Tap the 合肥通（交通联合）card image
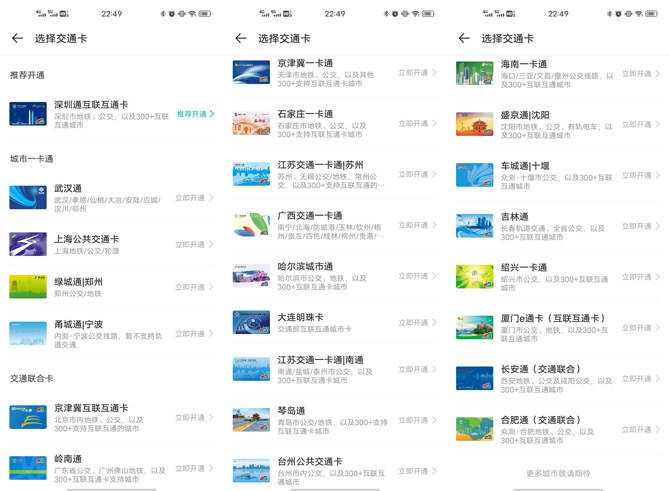670x491 pixels. pyautogui.click(x=475, y=429)
